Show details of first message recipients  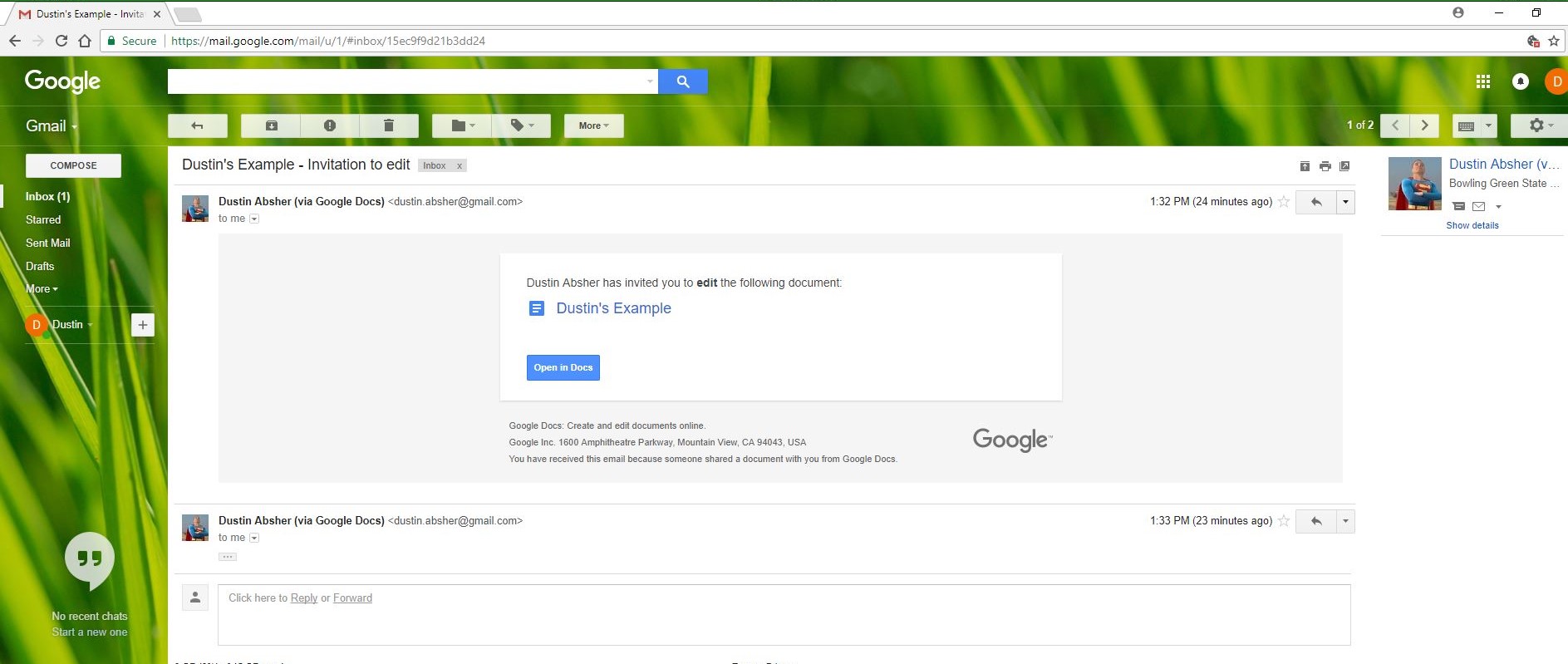[254, 219]
